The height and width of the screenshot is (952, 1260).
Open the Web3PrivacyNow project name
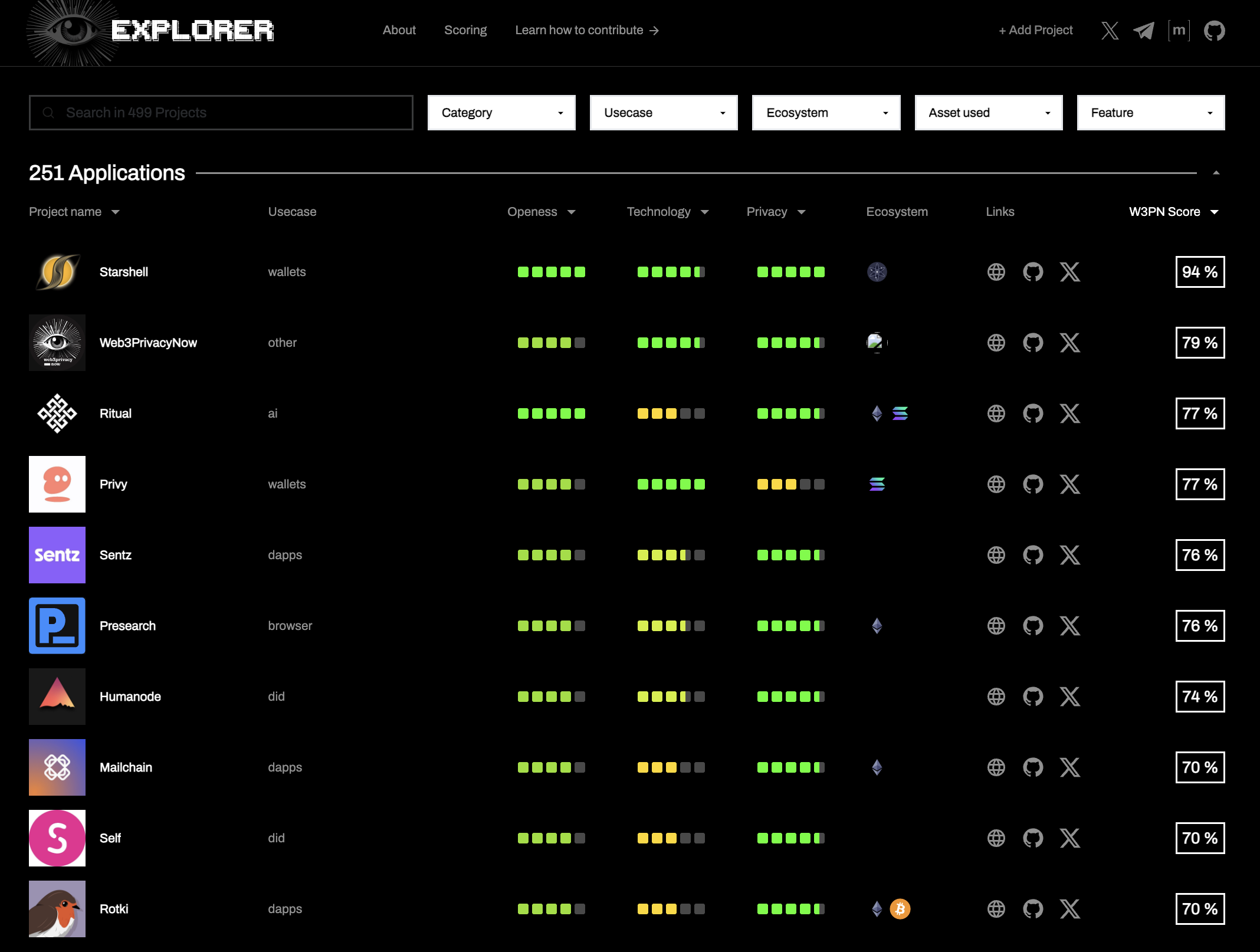[x=148, y=343]
